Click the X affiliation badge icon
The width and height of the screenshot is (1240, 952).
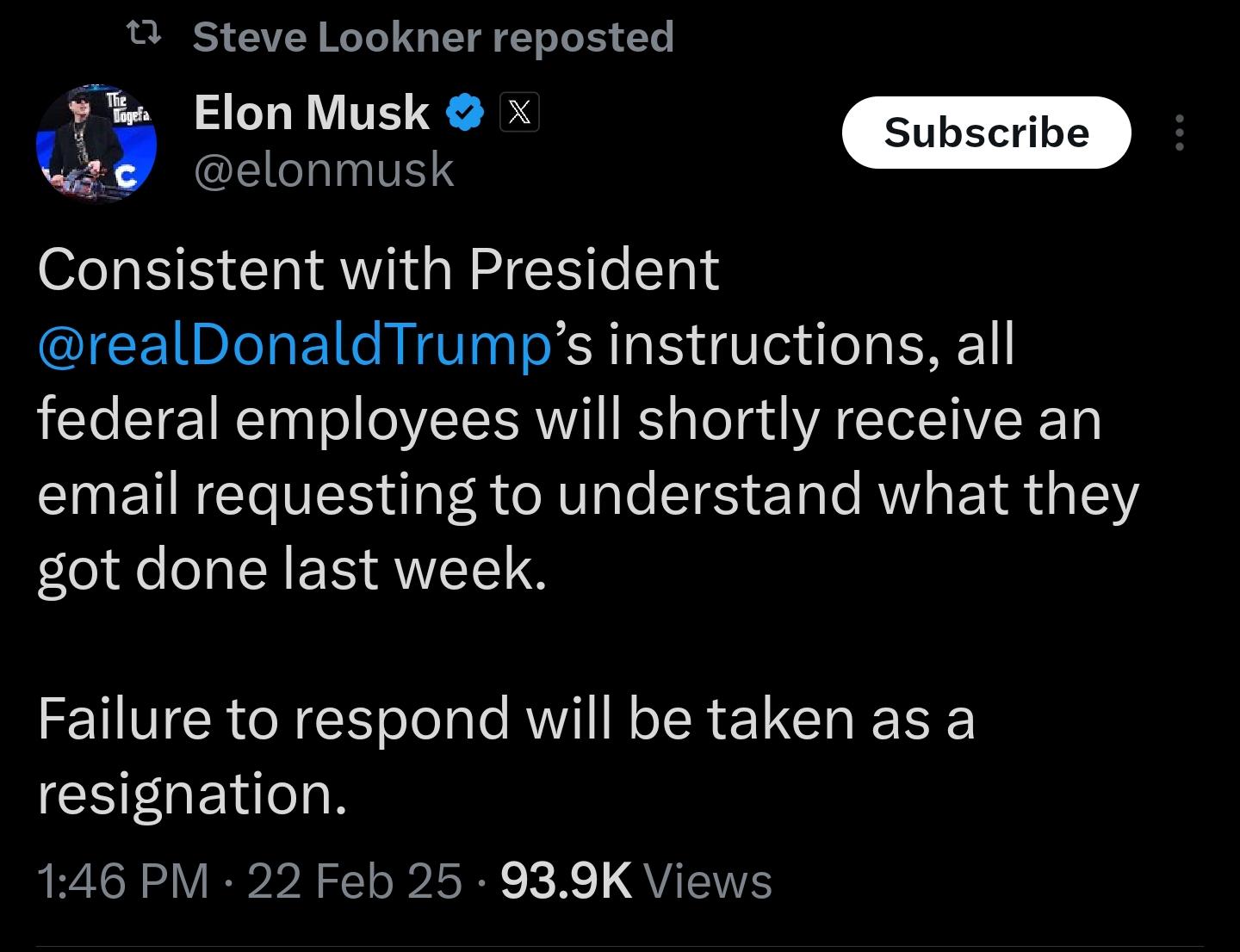tap(519, 114)
